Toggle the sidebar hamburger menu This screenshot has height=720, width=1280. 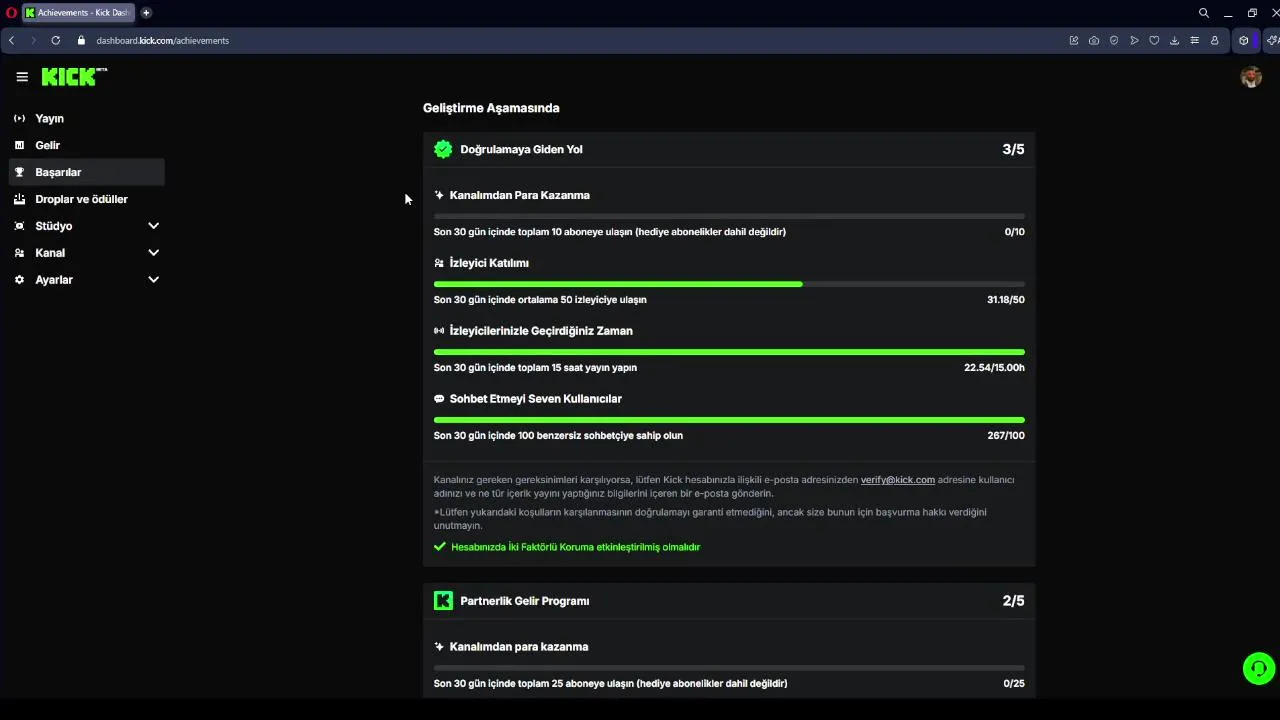[x=22, y=77]
